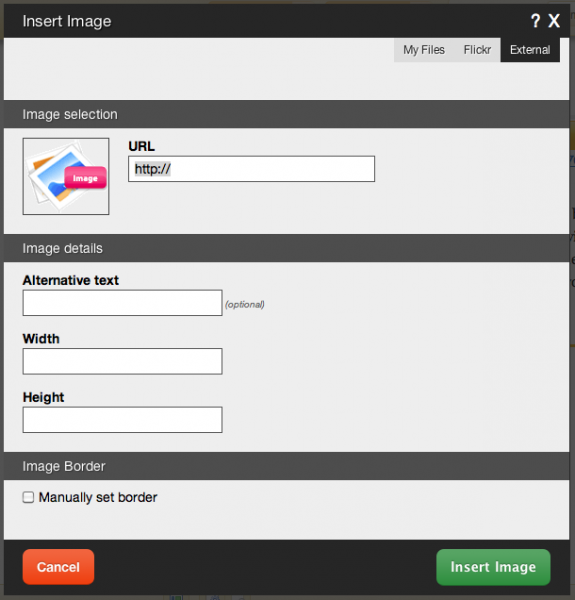
Task: Open help via the question mark icon
Action: (x=536, y=21)
